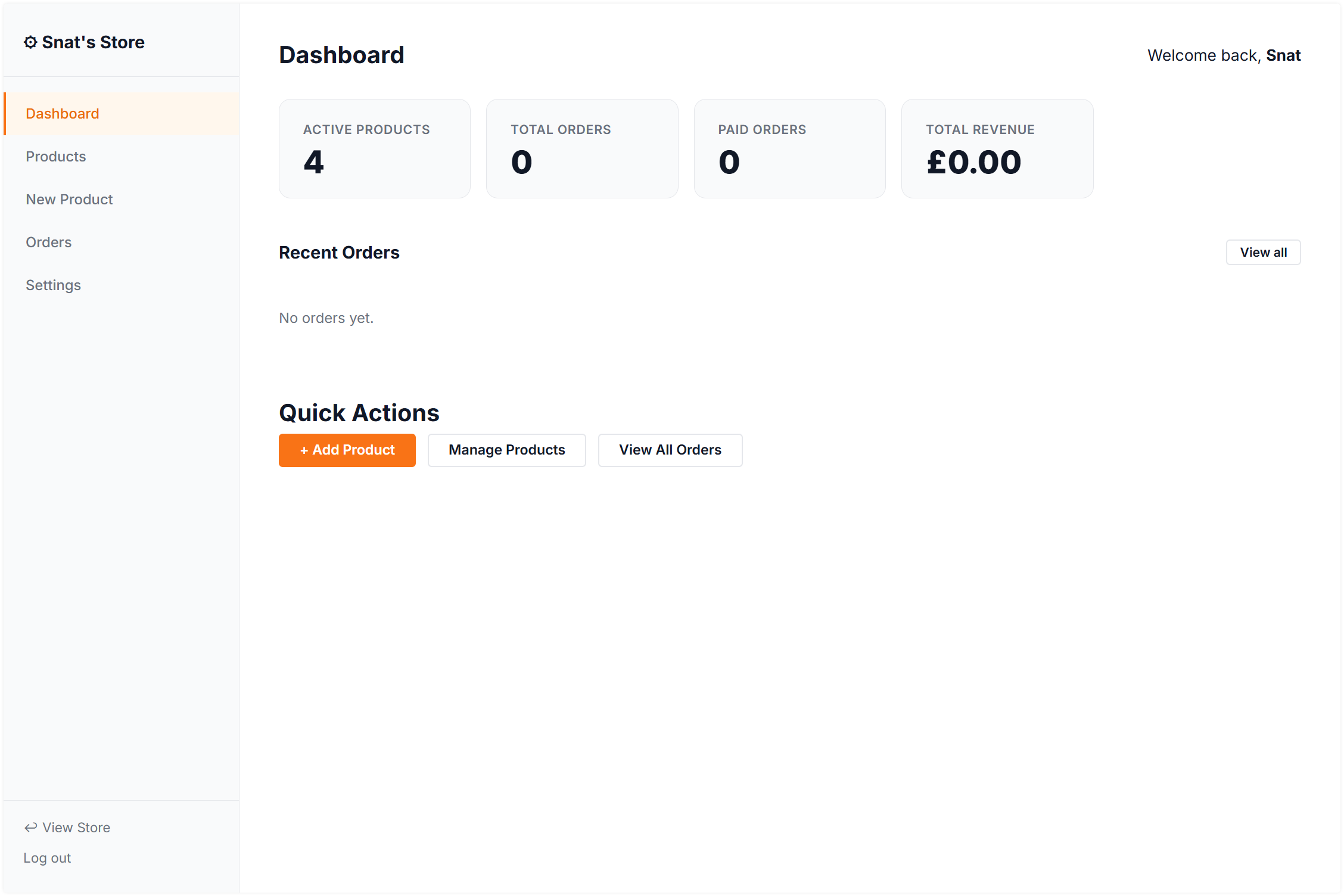Screen dimensions: 1344x896
Task: Open View All Orders from Quick Actions
Action: click(x=670, y=450)
